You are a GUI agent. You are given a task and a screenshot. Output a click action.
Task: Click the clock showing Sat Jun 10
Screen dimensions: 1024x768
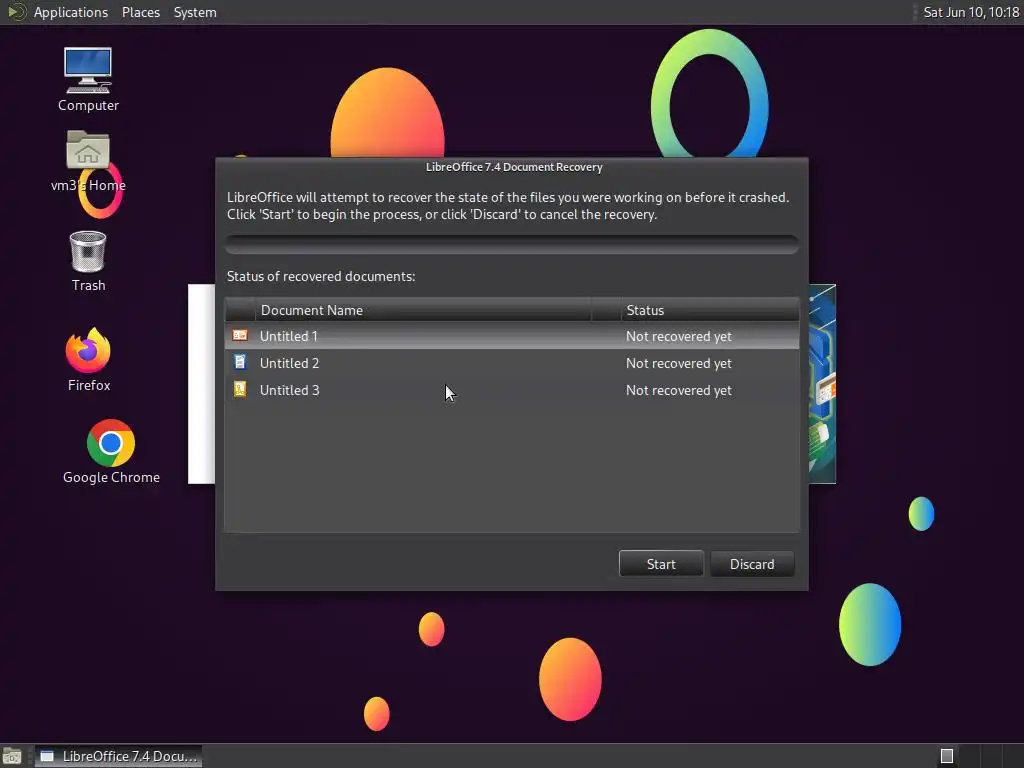(971, 12)
